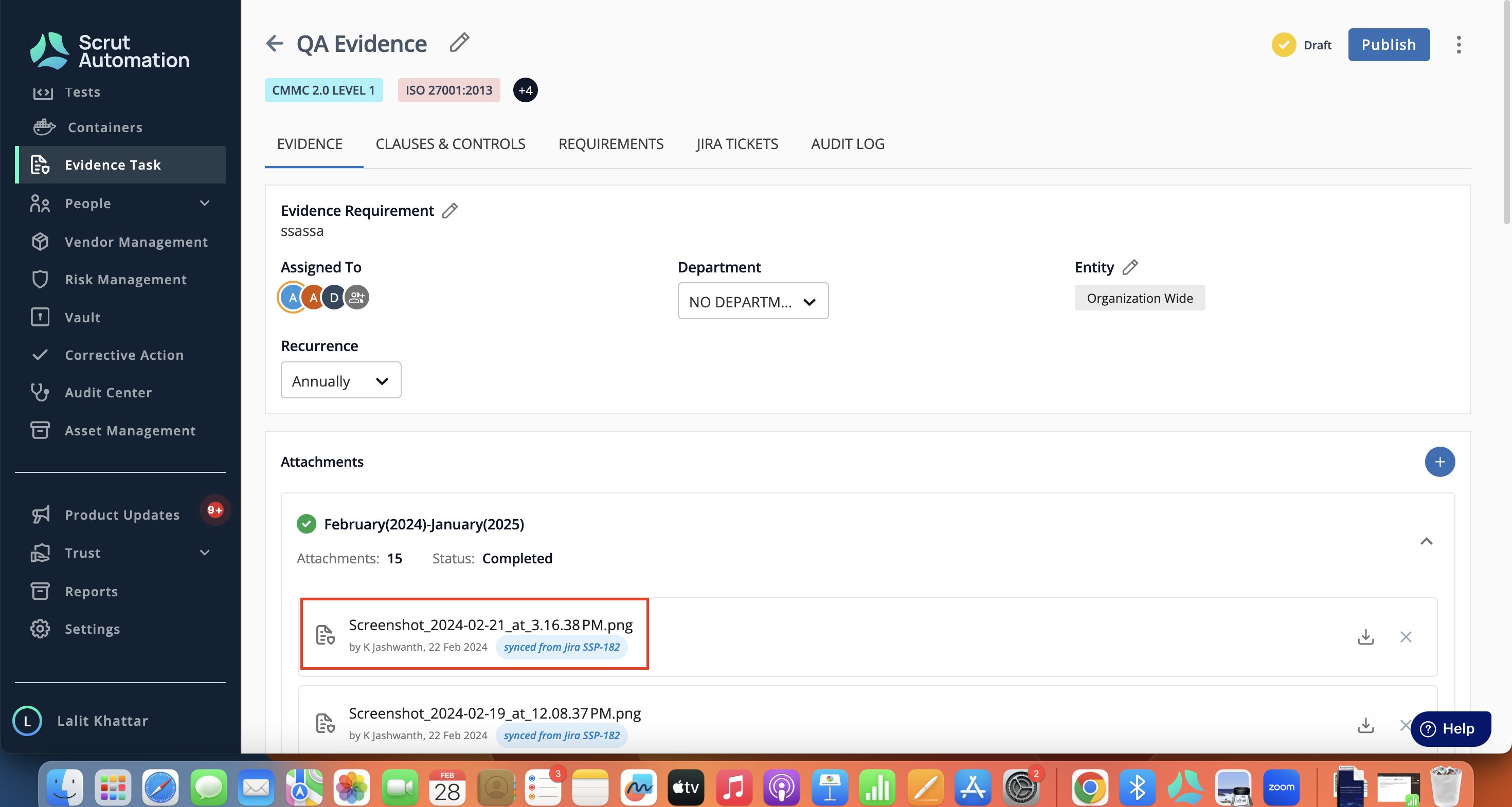Click the orange A assignee avatar

click(x=313, y=297)
